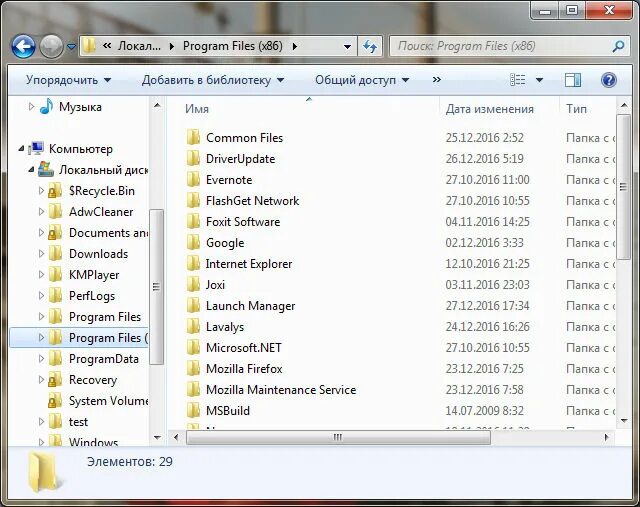The height and width of the screenshot is (507, 640).
Task: Refresh the Program Files (x86) folder
Action: click(370, 46)
